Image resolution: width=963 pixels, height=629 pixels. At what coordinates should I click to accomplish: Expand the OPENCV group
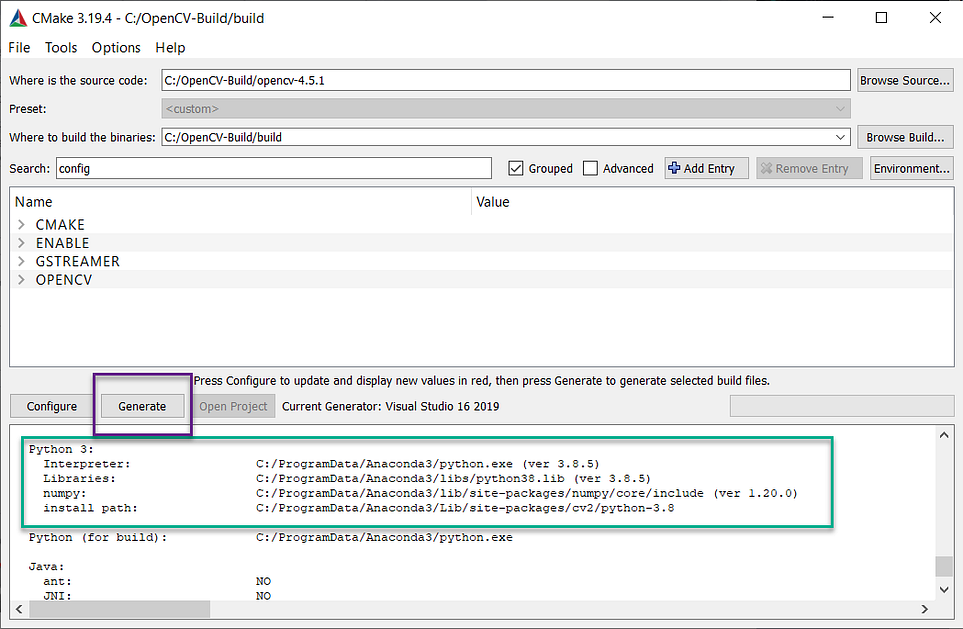pyautogui.click(x=21, y=279)
